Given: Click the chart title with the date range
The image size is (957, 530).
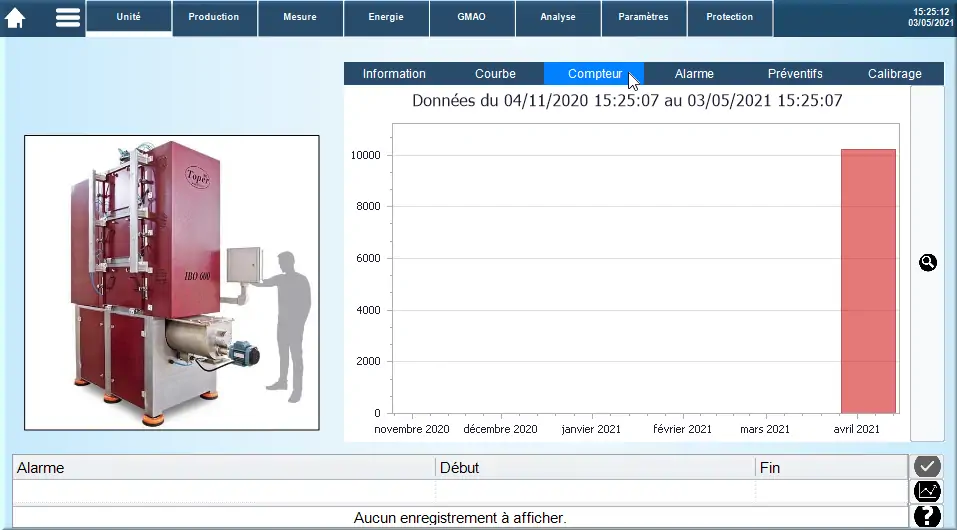Looking at the screenshot, I should (627, 101).
